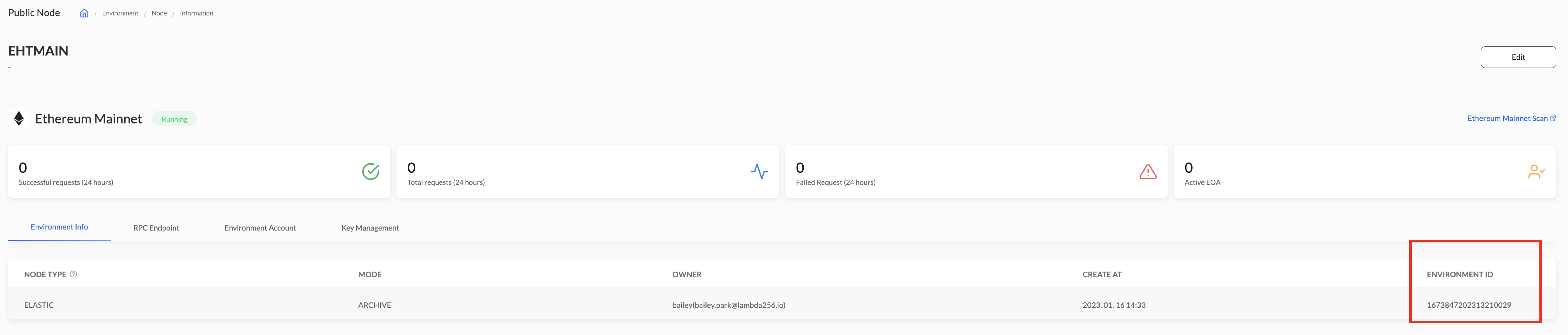Screen dimensions: 1568x335
Task: Click the Node breadcrumb link
Action: pyautogui.click(x=159, y=13)
